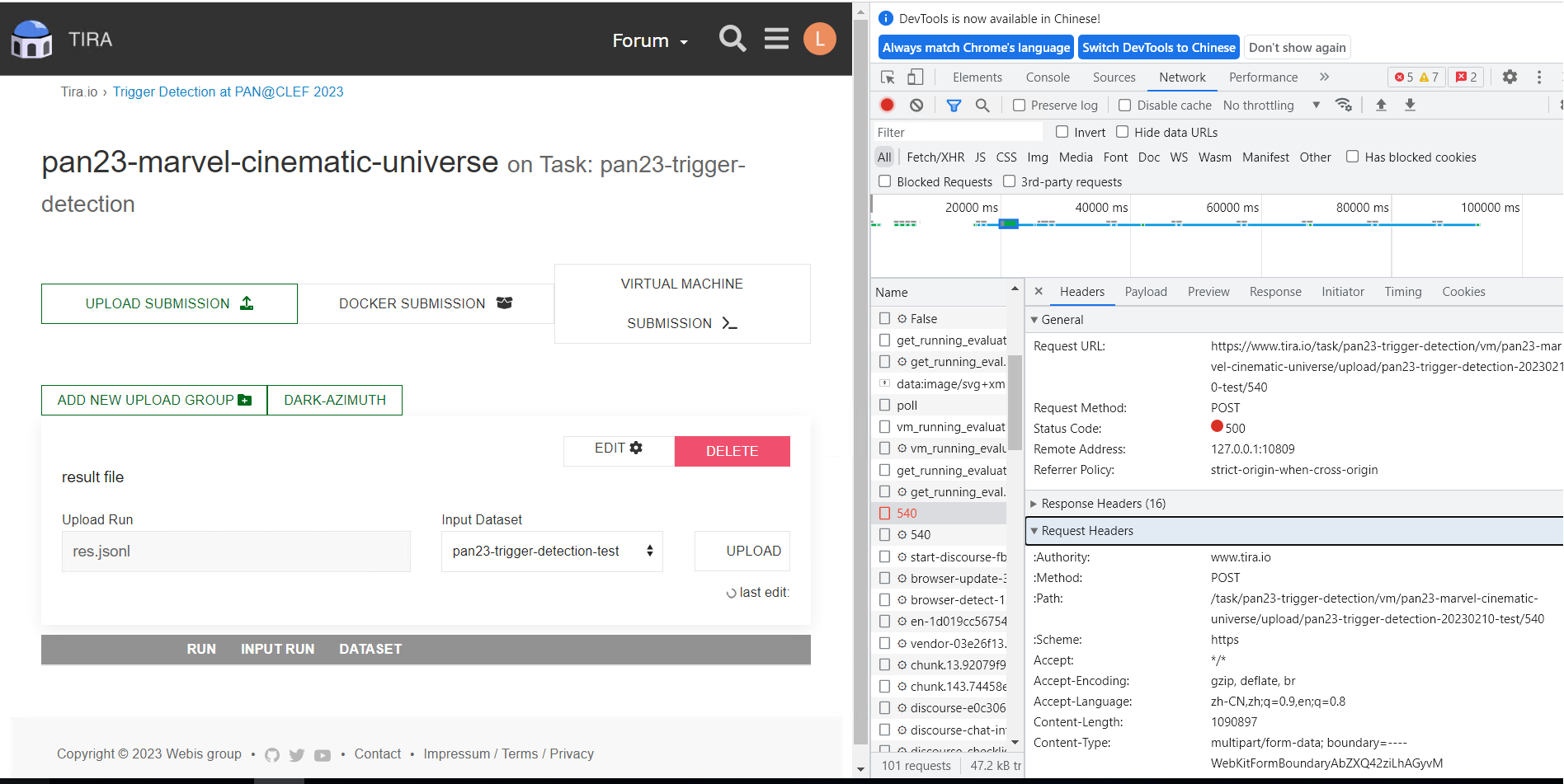Screen dimensions: 1564x784
Task: Click DOCKER SUBMISSION button
Action: (426, 303)
